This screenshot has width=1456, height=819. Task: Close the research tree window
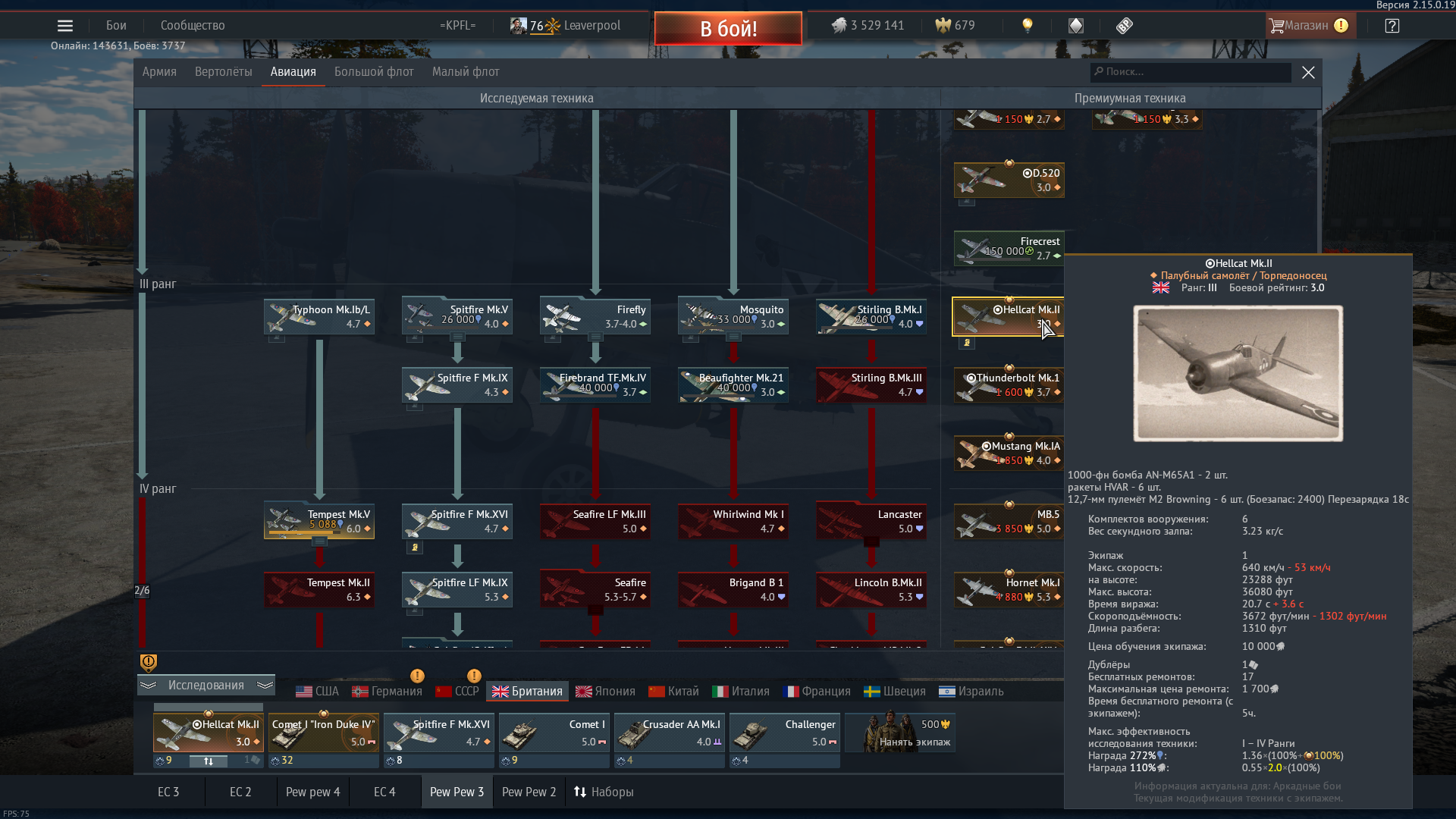1308,72
